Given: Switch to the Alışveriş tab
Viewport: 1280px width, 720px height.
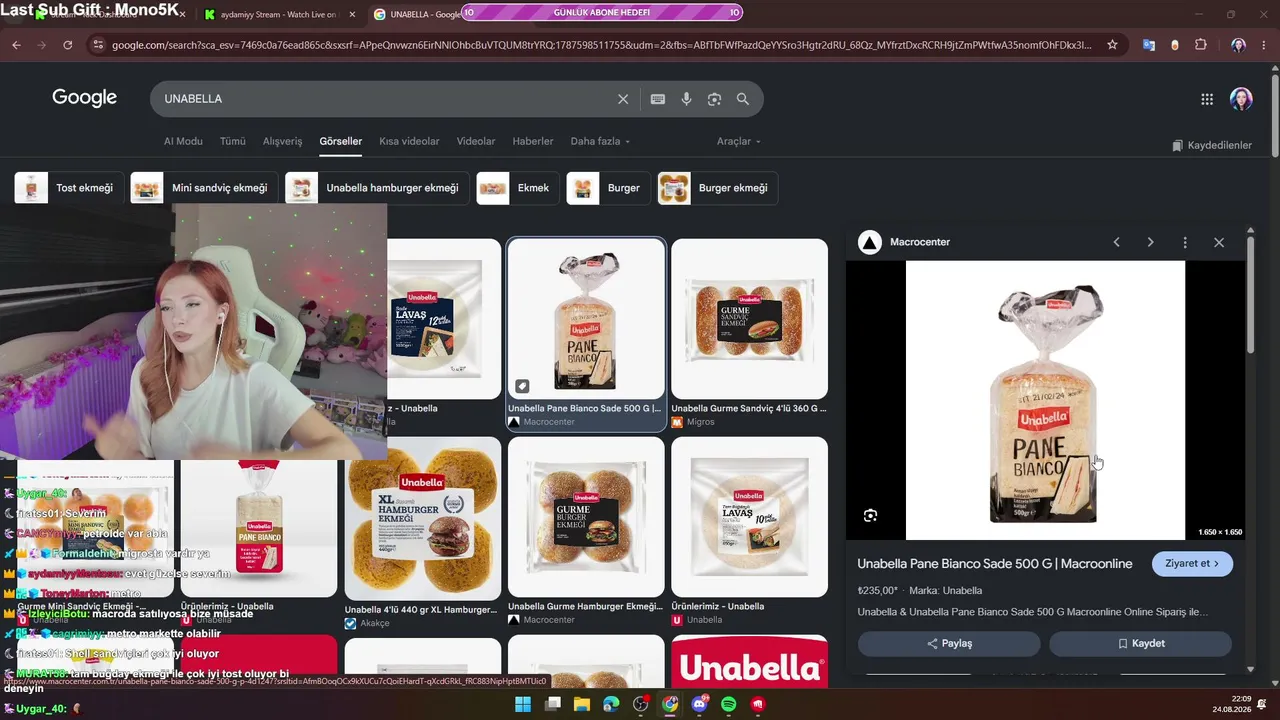Looking at the screenshot, I should pyautogui.click(x=282, y=141).
